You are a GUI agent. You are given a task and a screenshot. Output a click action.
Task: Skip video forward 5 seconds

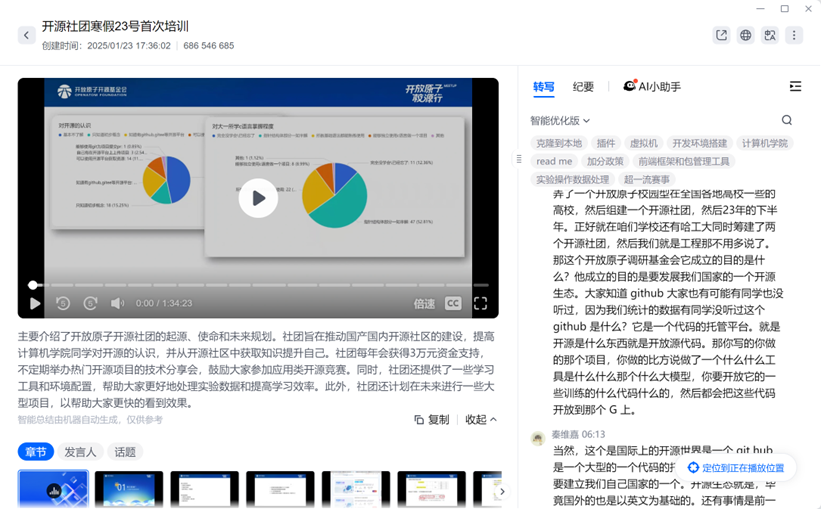(x=90, y=303)
